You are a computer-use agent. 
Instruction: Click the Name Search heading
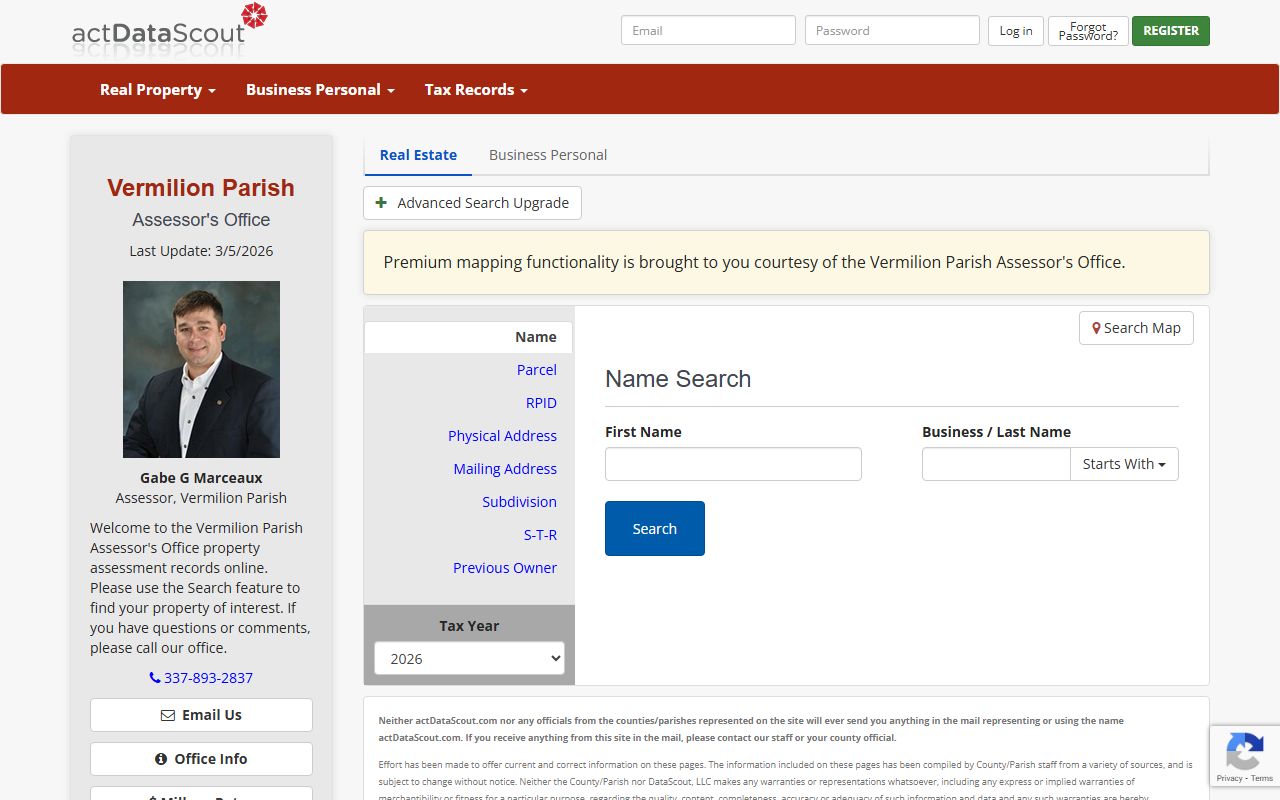678,379
